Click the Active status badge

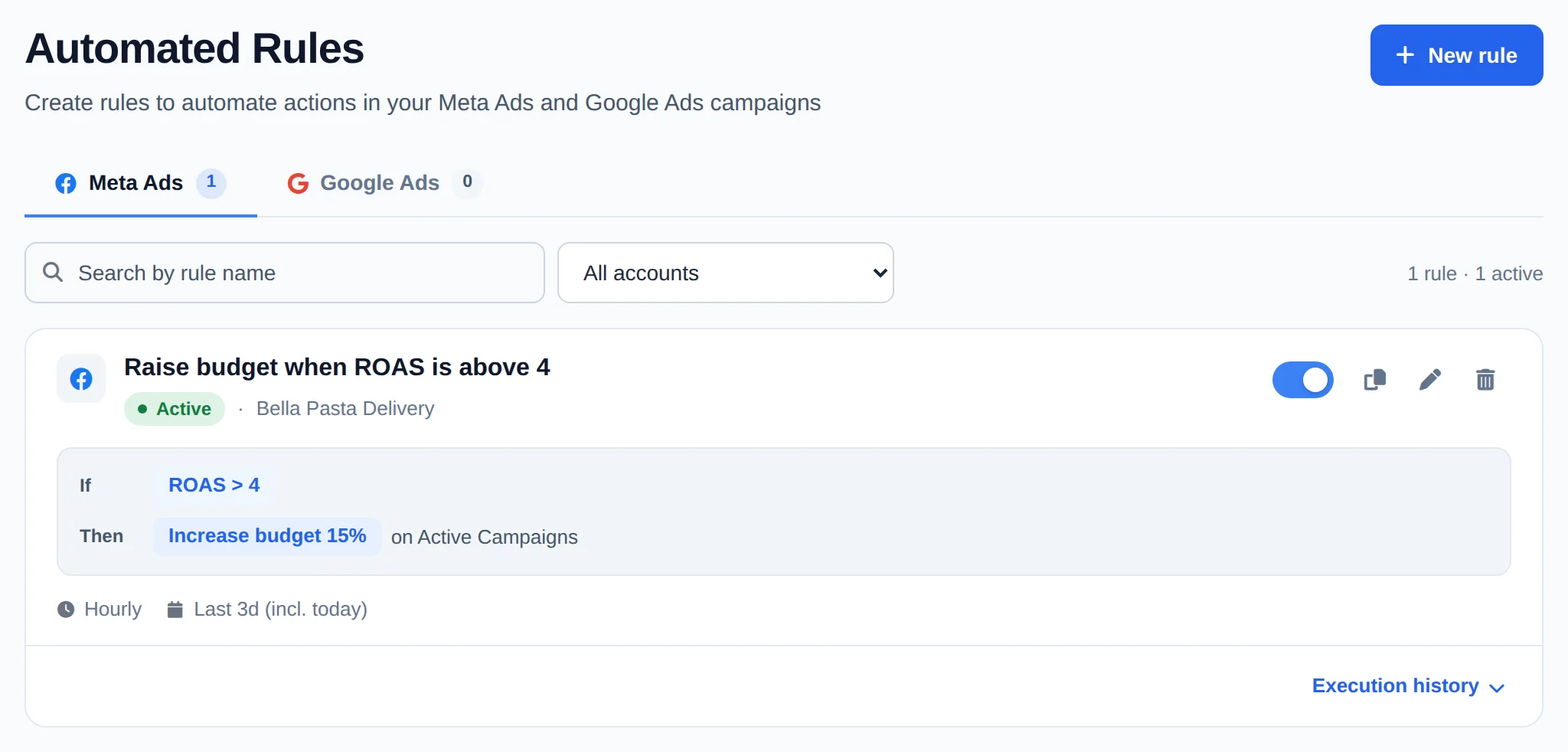tap(175, 409)
